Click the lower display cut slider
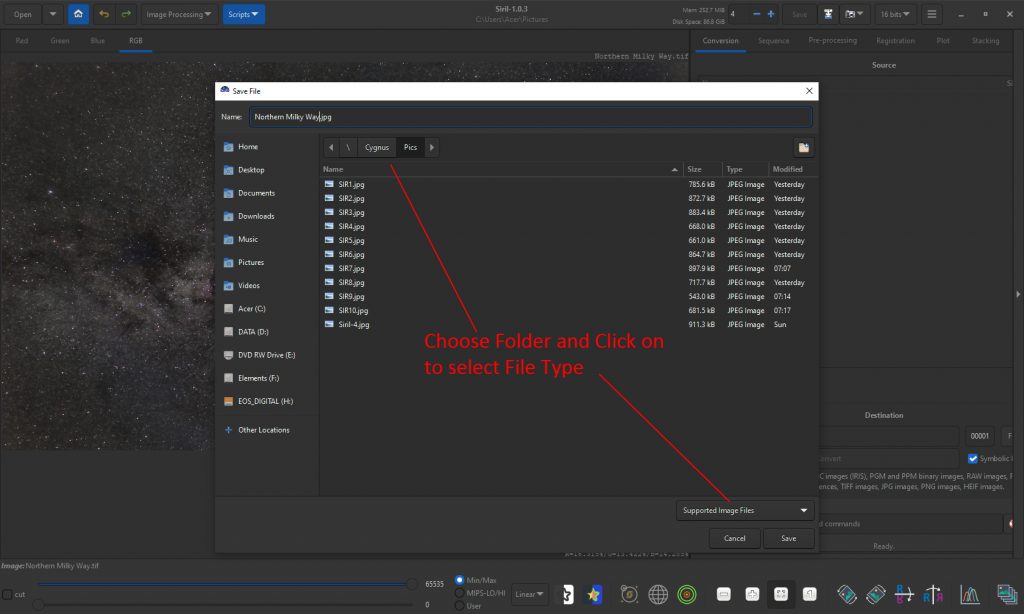Screen dimensions: 1024x614 225,604
